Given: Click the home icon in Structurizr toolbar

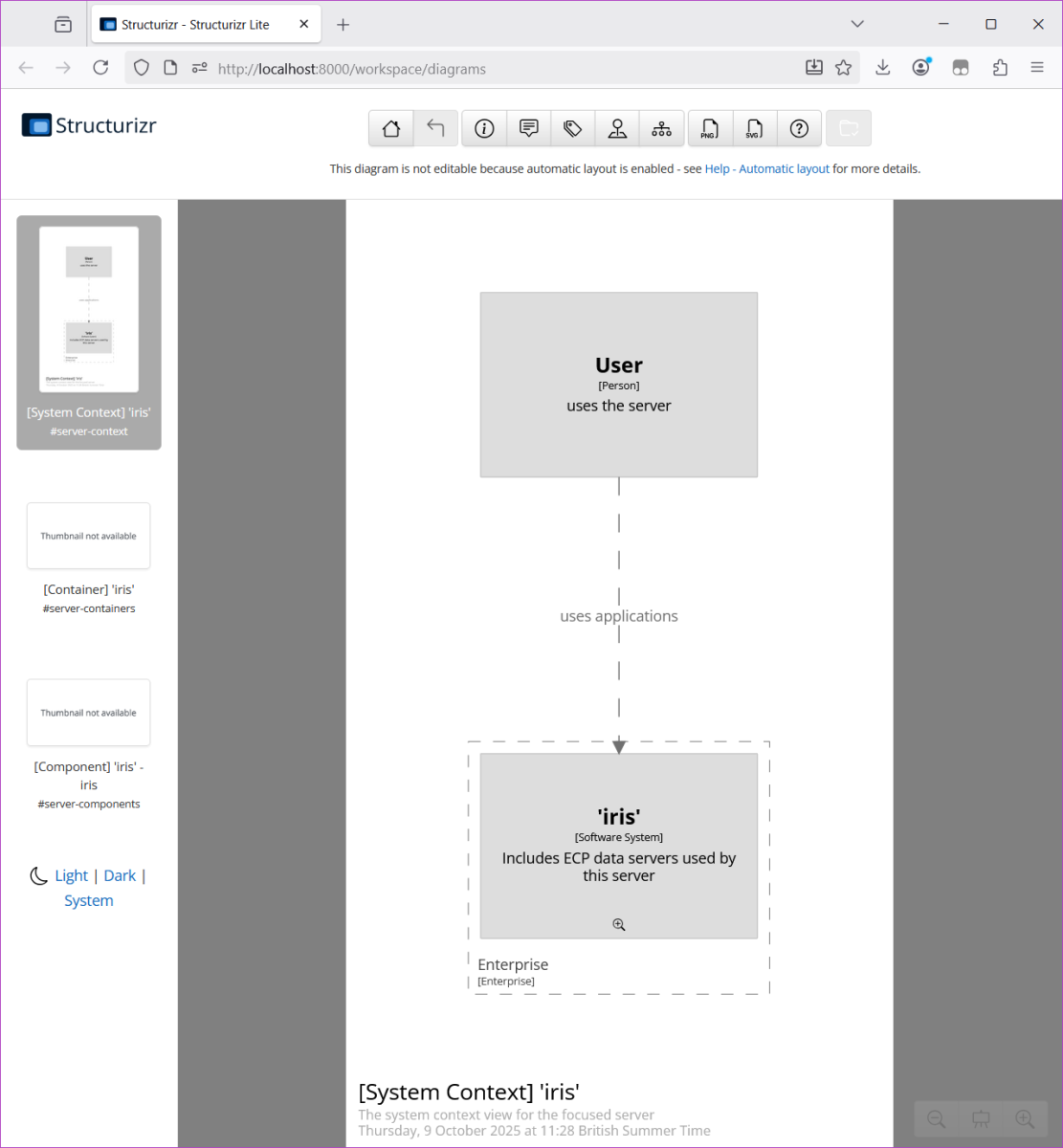Looking at the screenshot, I should click(x=391, y=128).
